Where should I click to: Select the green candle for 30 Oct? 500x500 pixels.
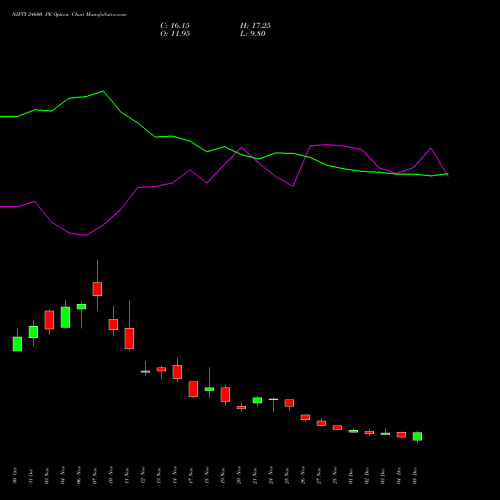coord(17,344)
